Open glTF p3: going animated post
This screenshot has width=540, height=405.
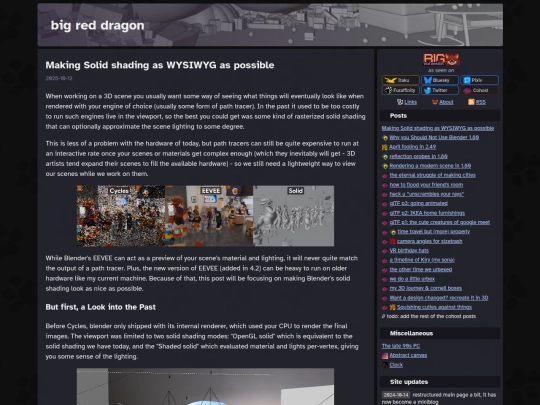pyautogui.click(x=418, y=203)
